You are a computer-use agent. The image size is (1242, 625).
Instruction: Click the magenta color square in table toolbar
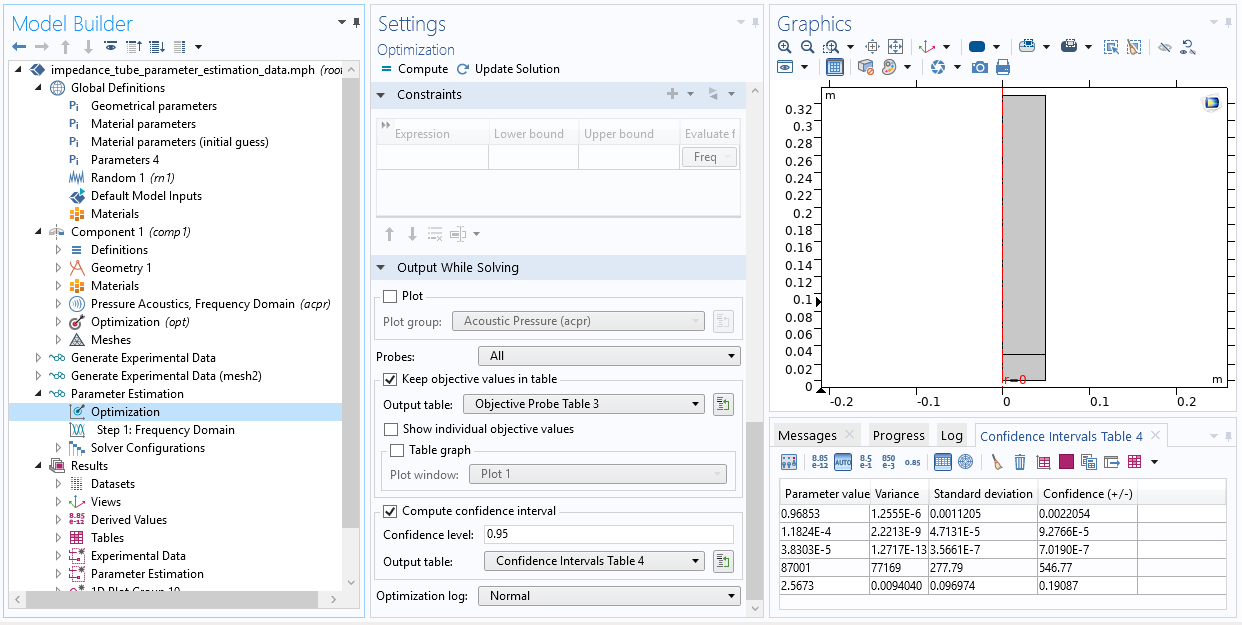tap(1066, 462)
